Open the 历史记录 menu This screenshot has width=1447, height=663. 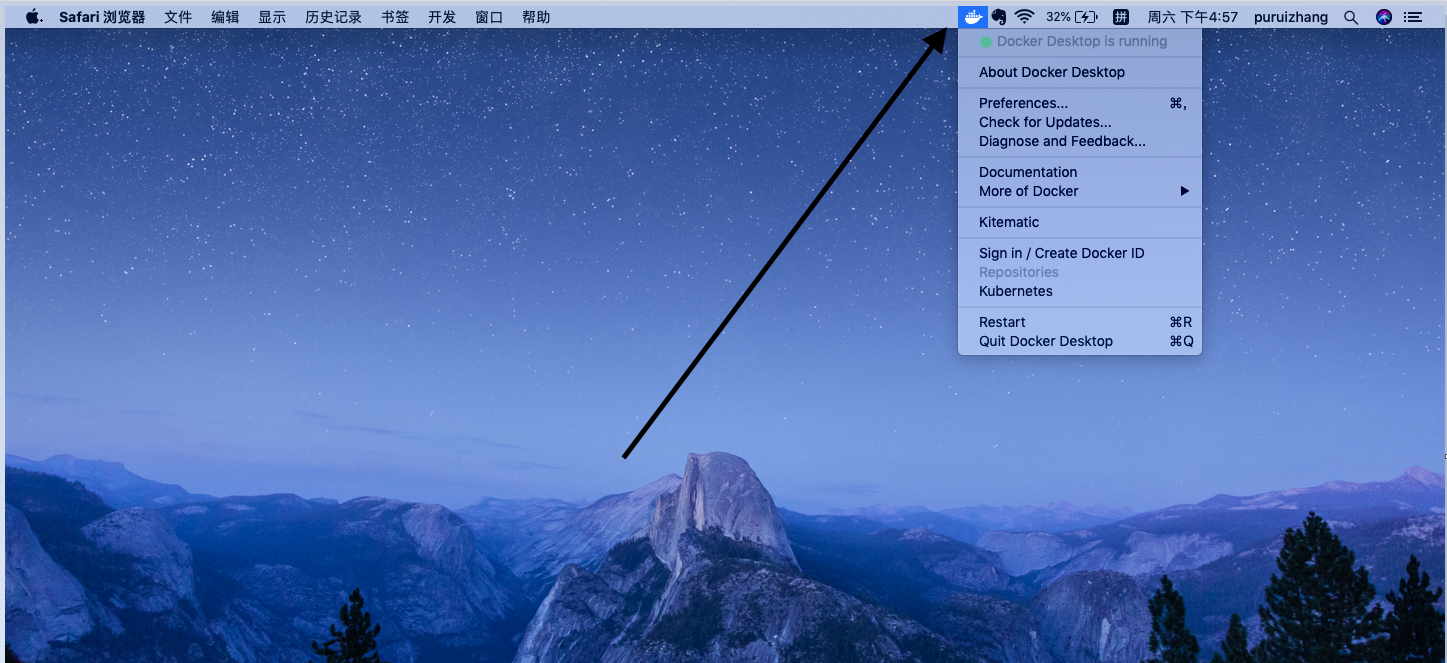(x=333, y=17)
